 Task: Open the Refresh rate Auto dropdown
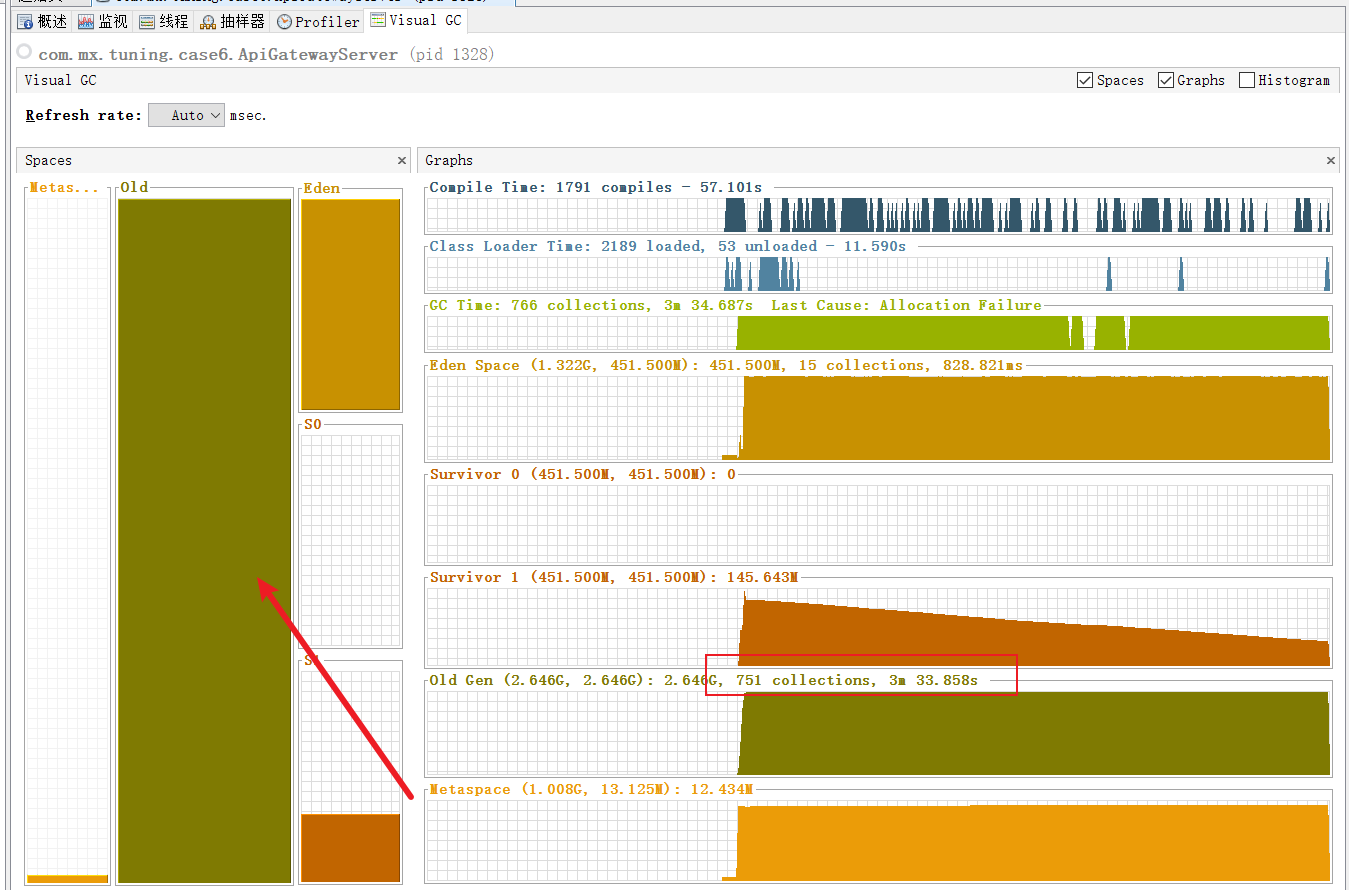187,115
